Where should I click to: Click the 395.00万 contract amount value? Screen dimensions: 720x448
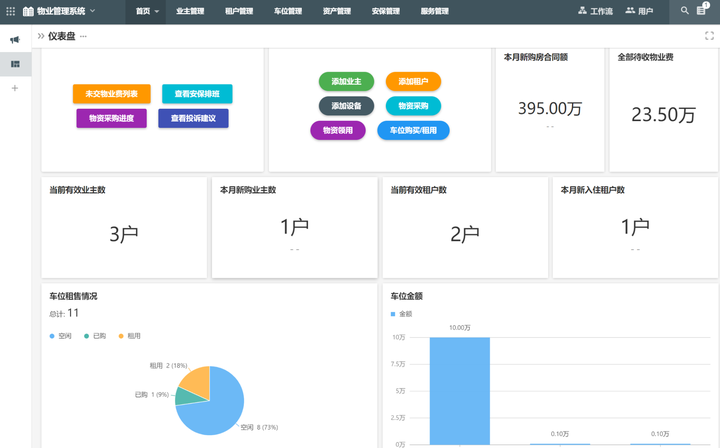tap(550, 109)
